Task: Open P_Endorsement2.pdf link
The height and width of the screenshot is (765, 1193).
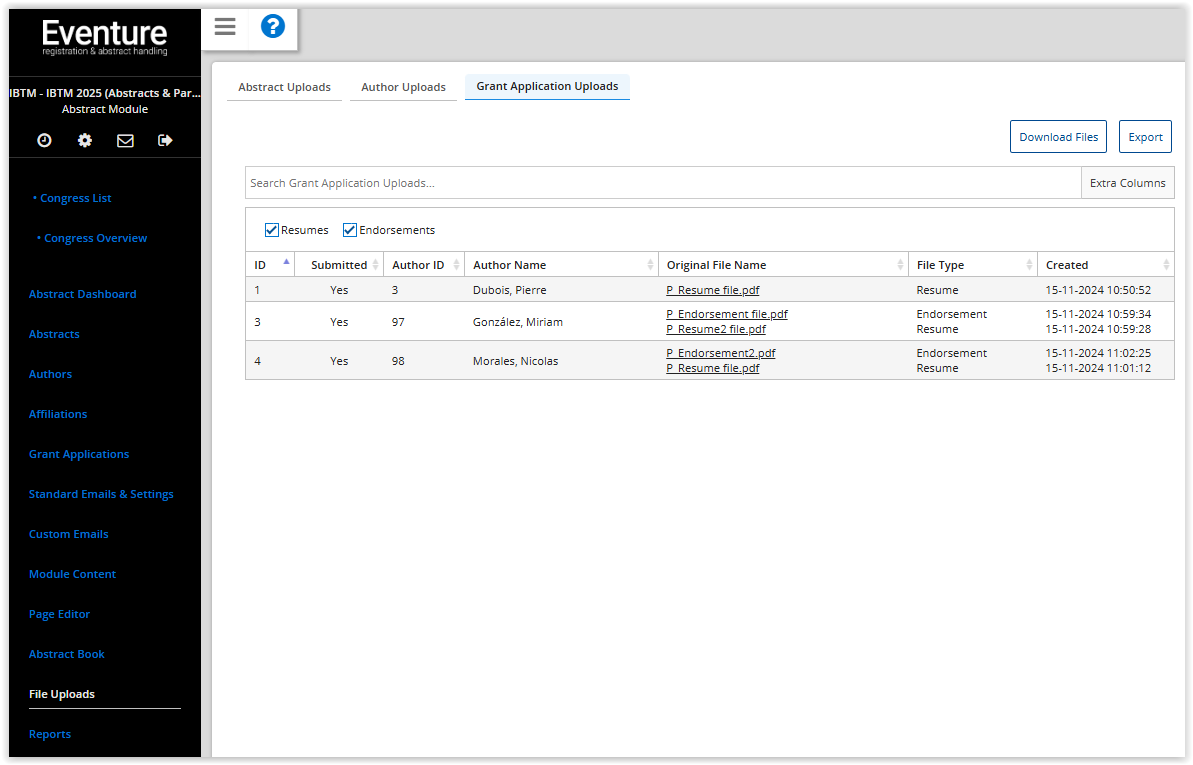Action: coord(721,353)
